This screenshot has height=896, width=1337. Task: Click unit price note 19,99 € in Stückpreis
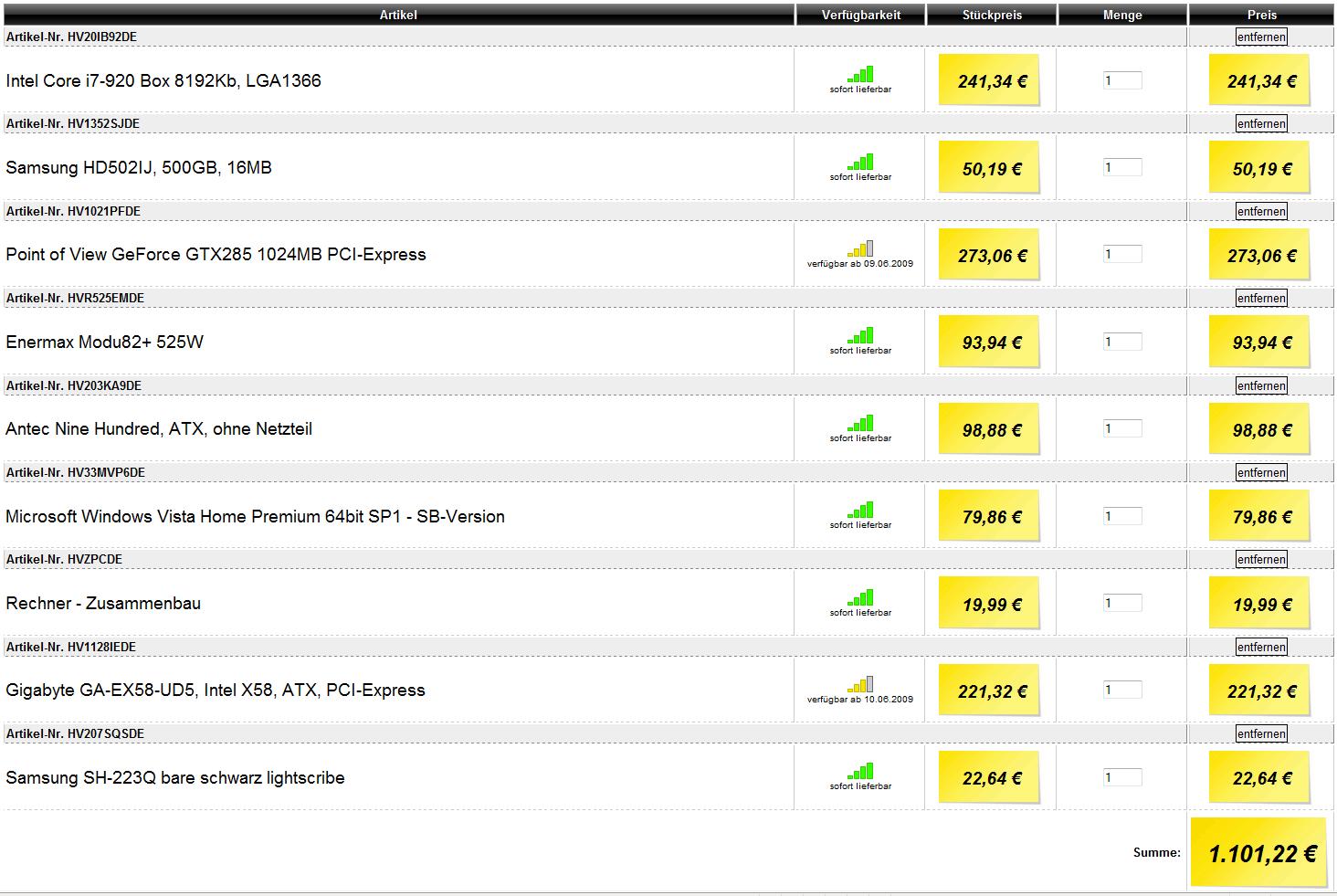990,604
